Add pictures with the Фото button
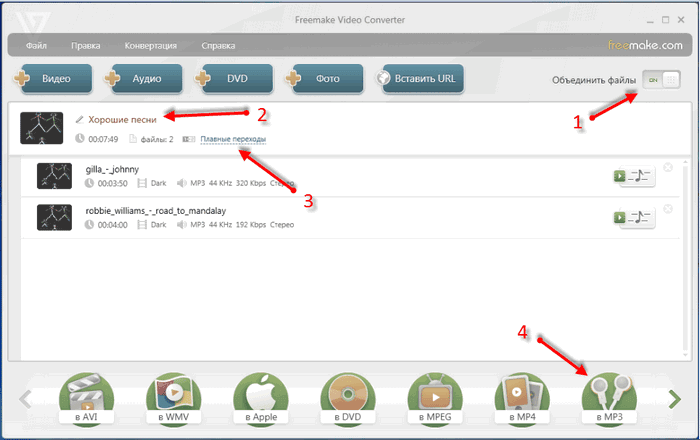Viewport: 700px width, 440px height. (325, 79)
